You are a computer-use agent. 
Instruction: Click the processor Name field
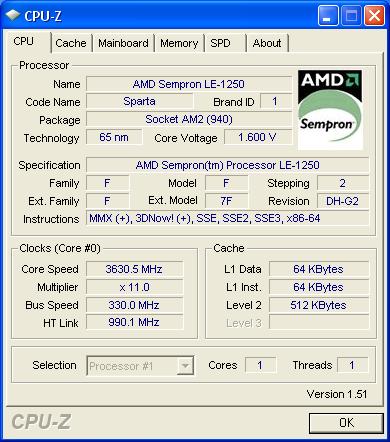(x=189, y=84)
